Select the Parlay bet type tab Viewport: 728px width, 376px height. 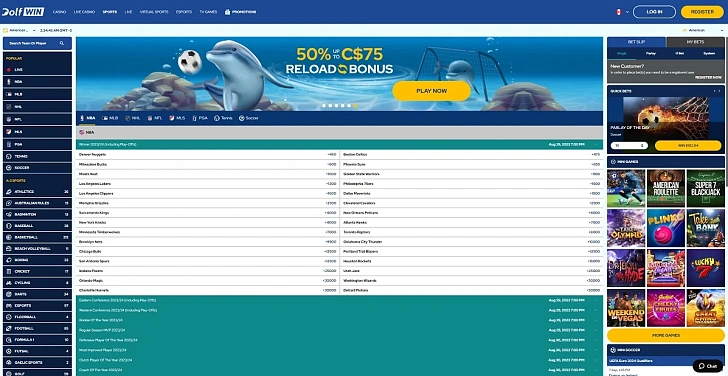tap(651, 53)
